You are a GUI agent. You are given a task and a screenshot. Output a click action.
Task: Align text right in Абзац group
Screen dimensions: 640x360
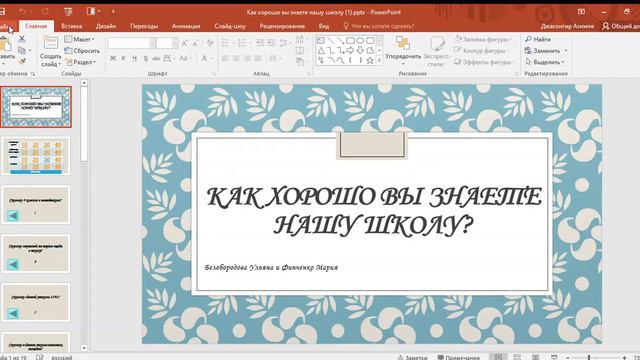point(247,58)
